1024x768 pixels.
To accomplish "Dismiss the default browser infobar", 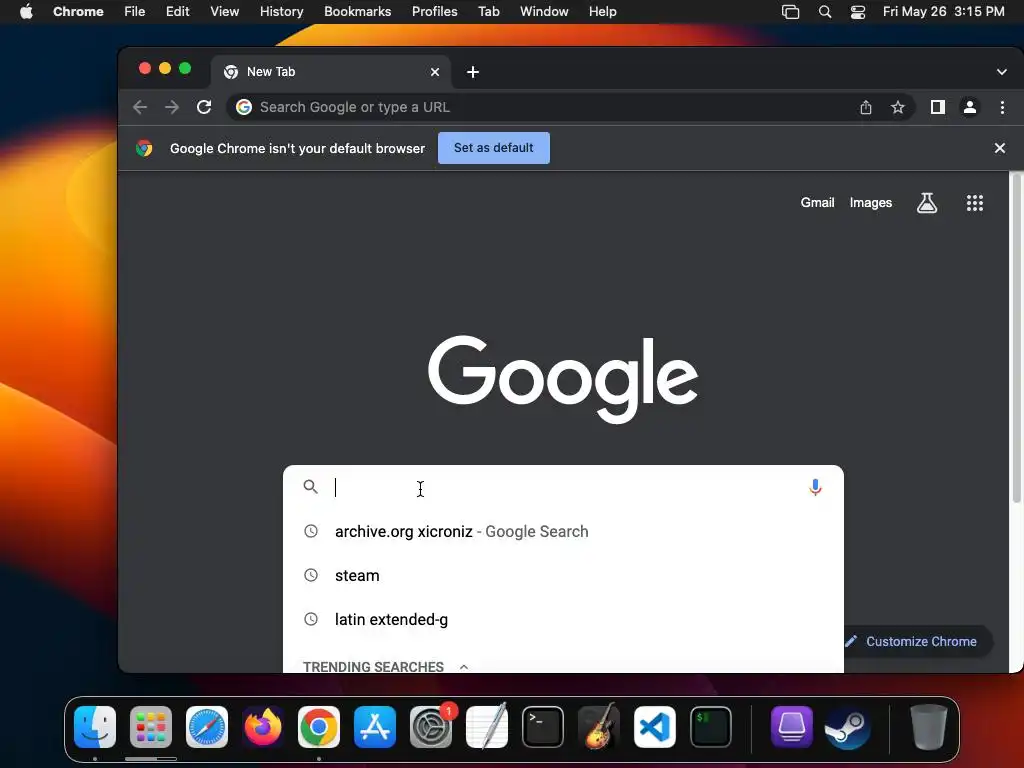I will (x=1000, y=148).
